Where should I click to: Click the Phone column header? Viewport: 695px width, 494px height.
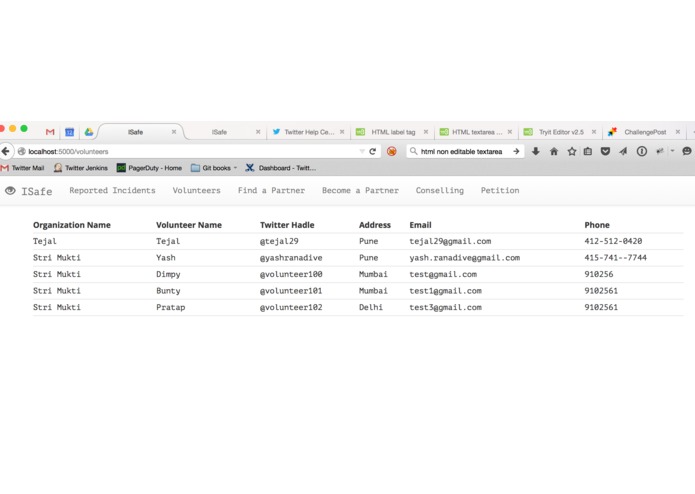(x=597, y=225)
